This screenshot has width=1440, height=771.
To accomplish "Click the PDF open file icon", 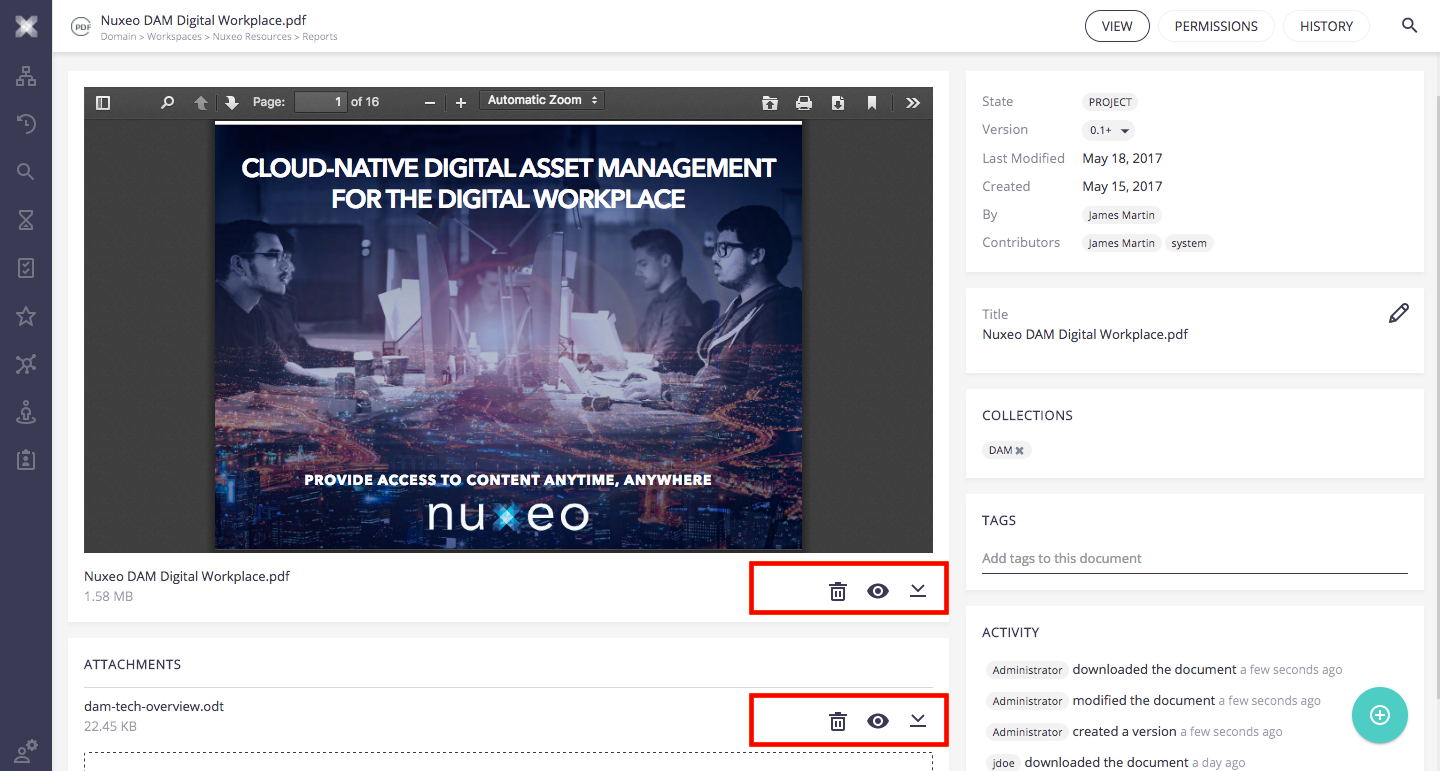I will point(770,102).
